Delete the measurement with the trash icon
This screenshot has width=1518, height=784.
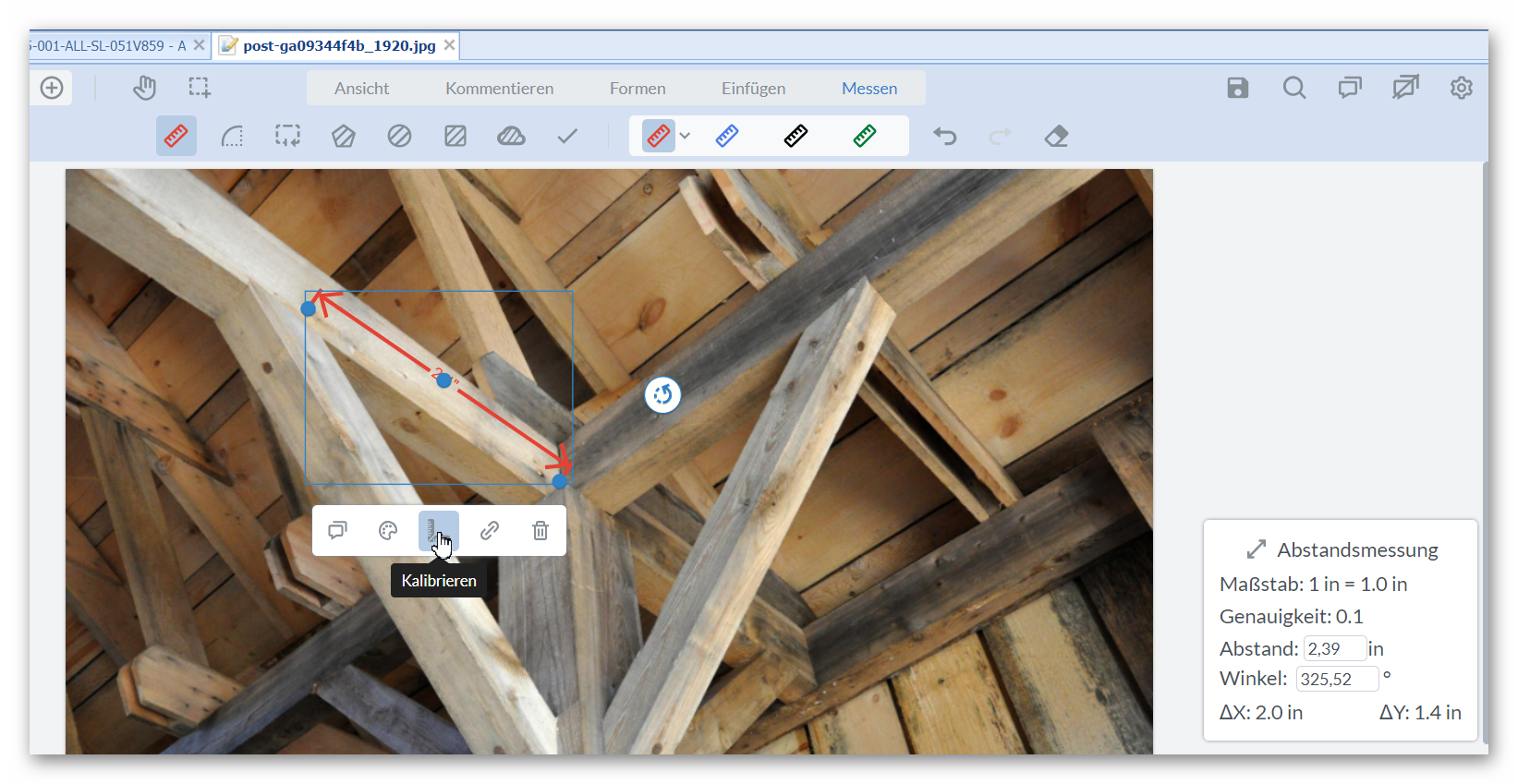[540, 531]
